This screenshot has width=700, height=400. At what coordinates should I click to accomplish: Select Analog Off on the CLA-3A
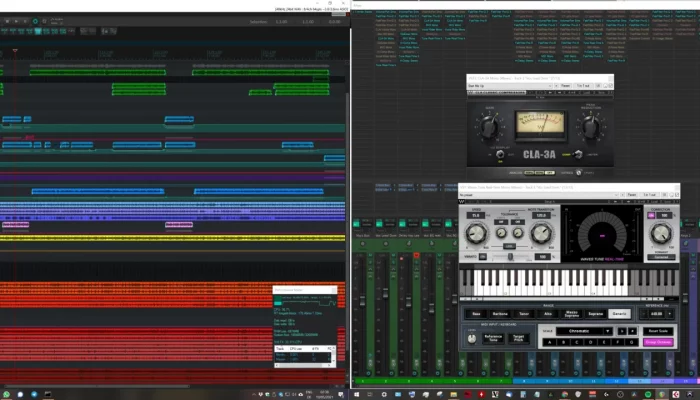pos(550,173)
